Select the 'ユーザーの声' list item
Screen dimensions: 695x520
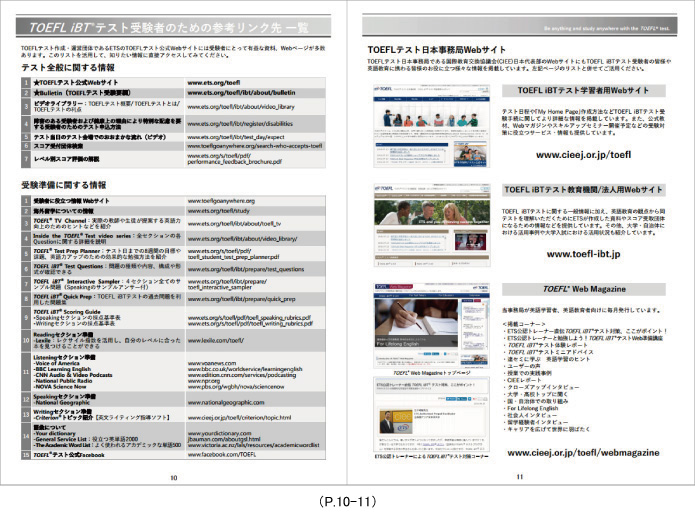click(524, 366)
